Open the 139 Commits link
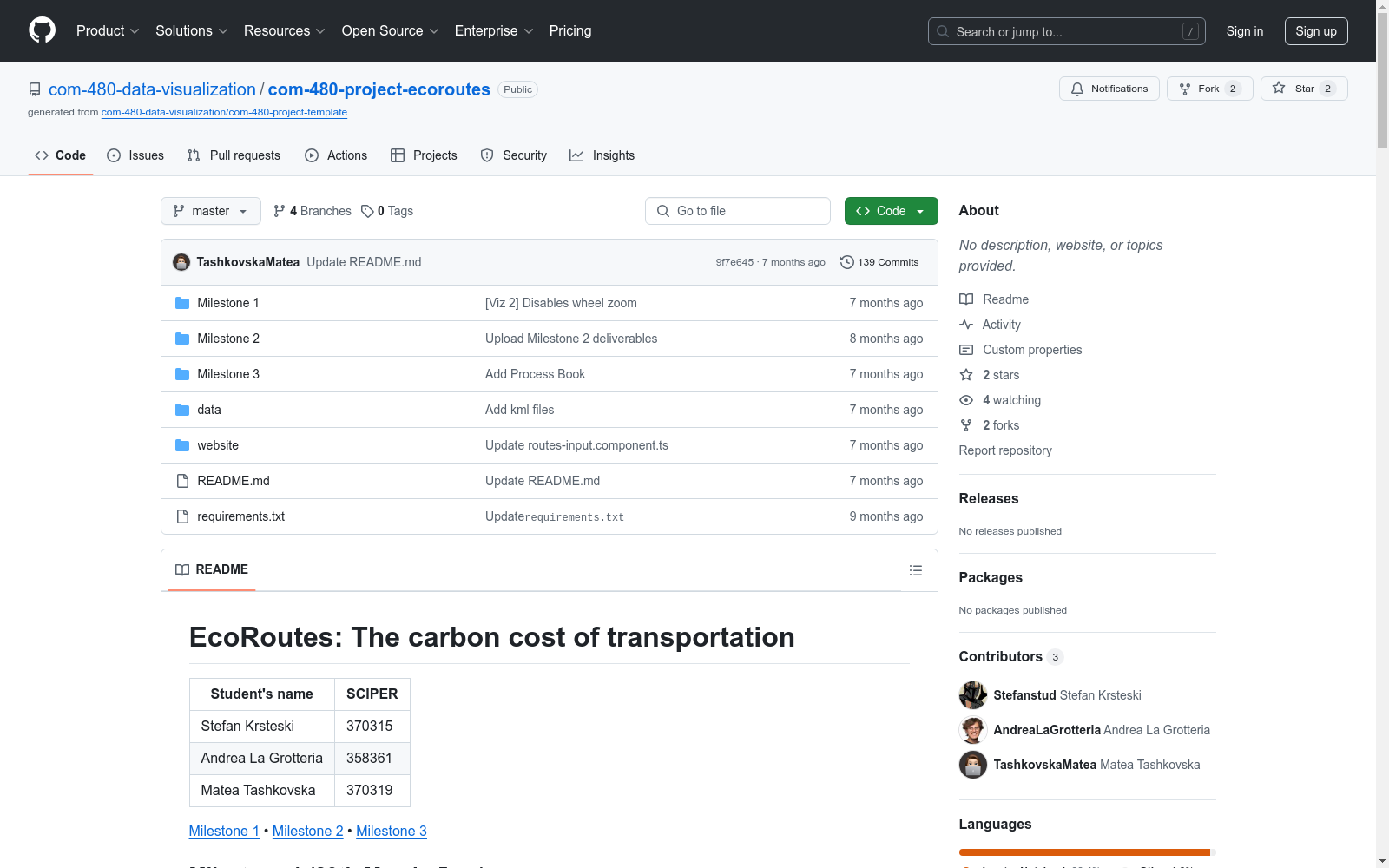The height and width of the screenshot is (868, 1389). tap(879, 262)
